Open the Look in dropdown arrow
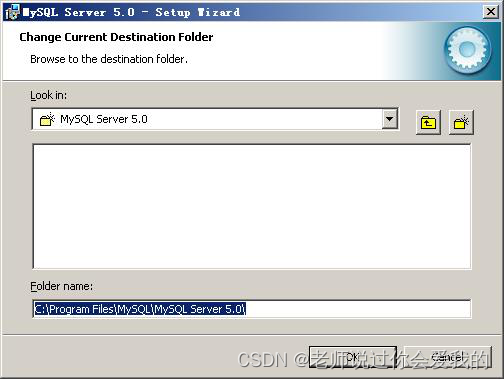This screenshot has height=379, width=504. point(389,119)
